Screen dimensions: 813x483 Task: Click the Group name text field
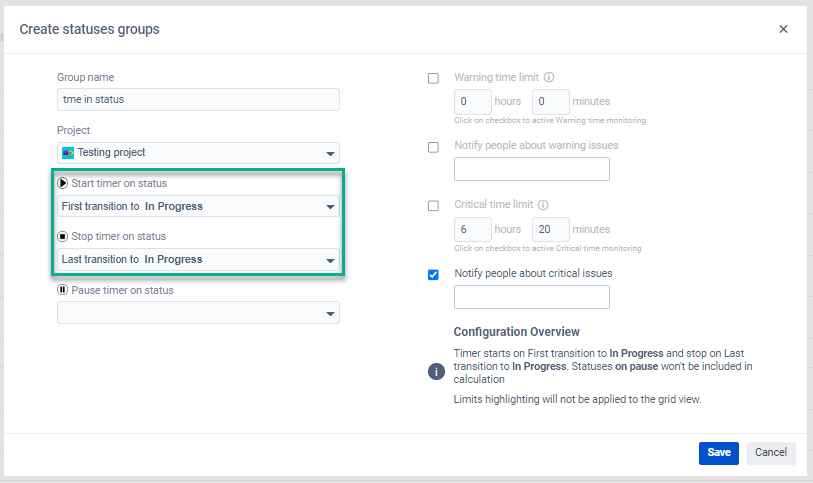[198, 100]
